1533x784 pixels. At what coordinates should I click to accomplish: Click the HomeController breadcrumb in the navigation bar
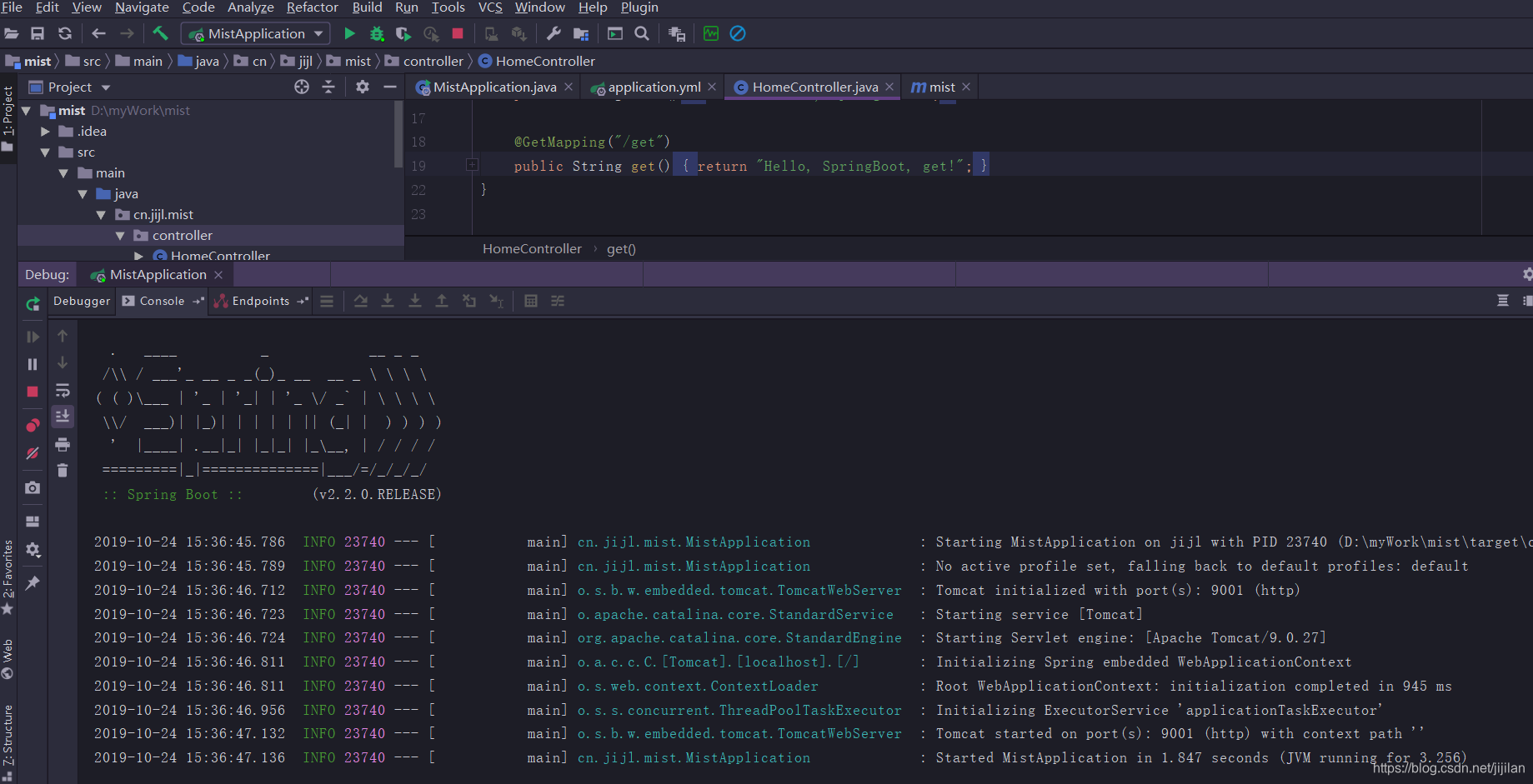coord(537,61)
